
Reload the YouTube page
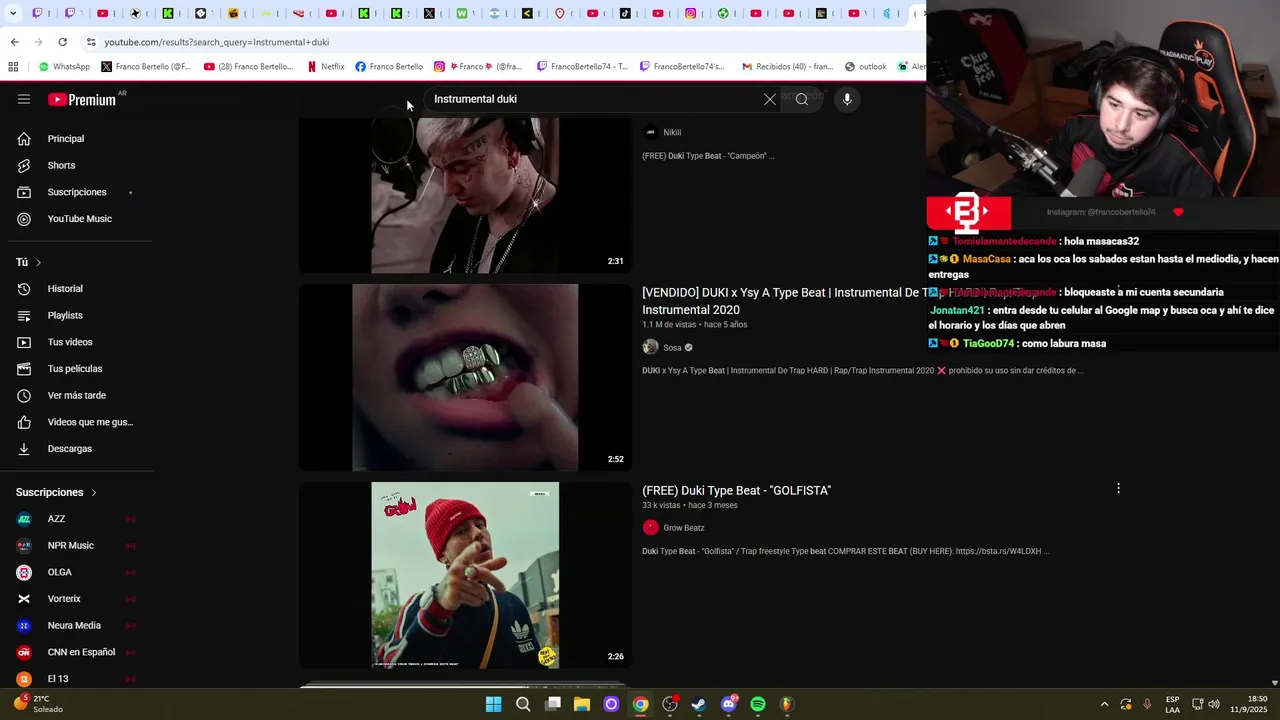tap(62, 42)
